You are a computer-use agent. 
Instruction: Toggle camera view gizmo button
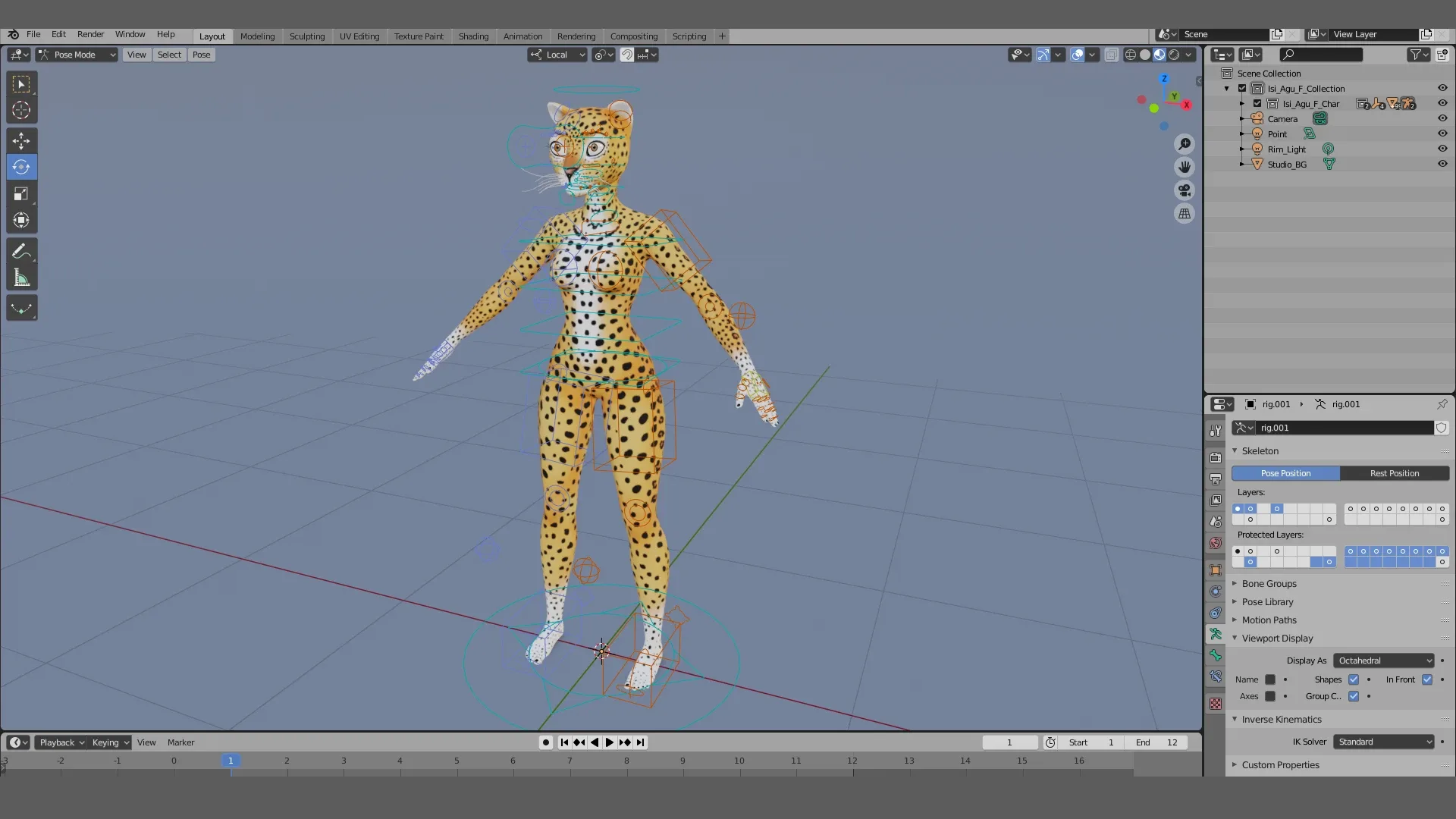pyautogui.click(x=1184, y=190)
